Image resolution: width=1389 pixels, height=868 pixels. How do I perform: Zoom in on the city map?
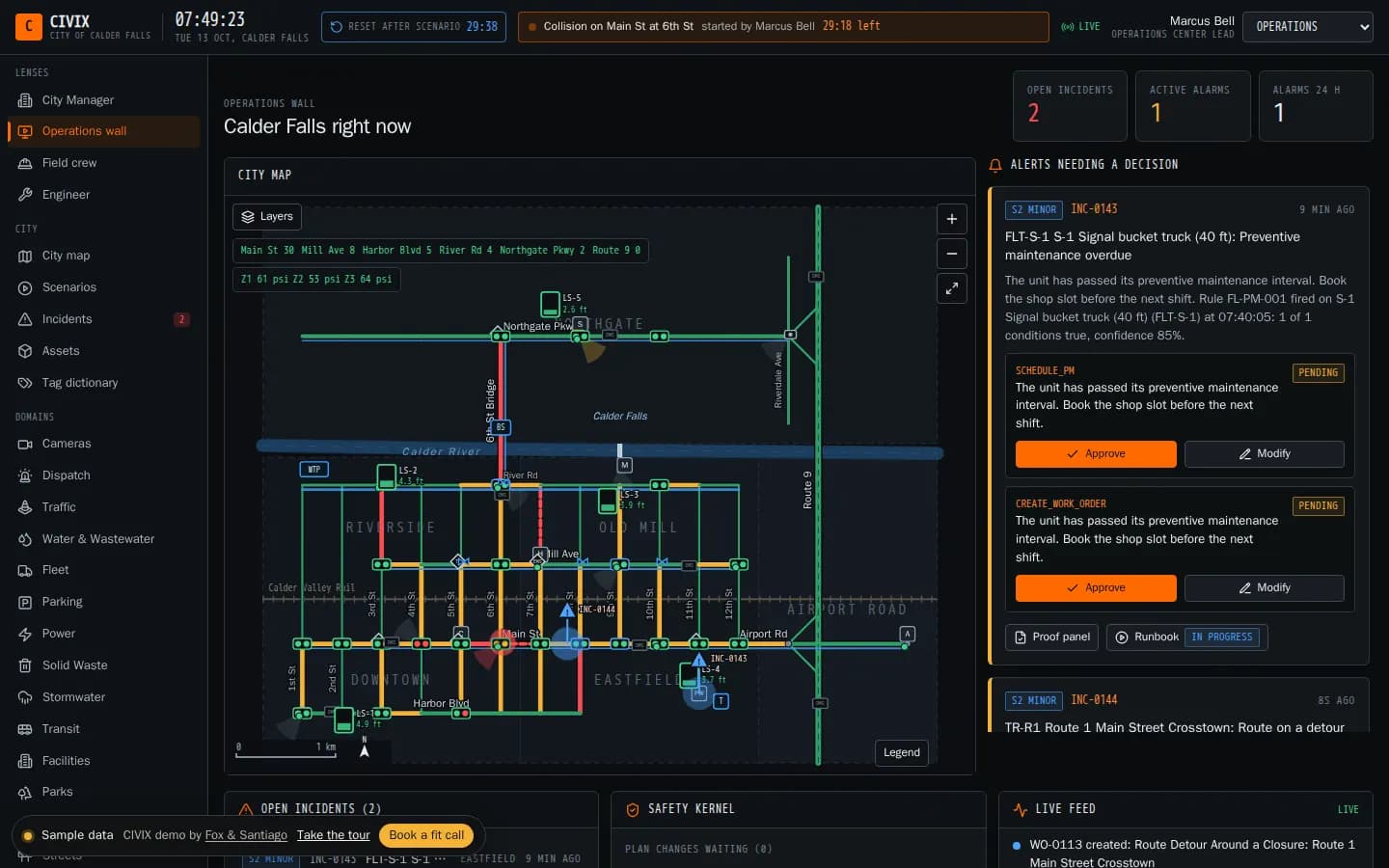[x=952, y=219]
